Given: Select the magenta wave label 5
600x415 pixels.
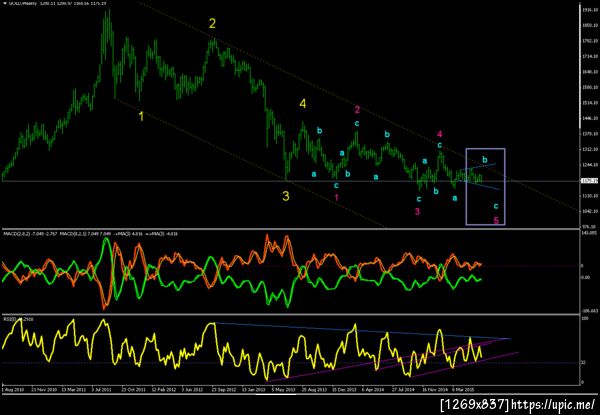Looking at the screenshot, I should [496, 220].
